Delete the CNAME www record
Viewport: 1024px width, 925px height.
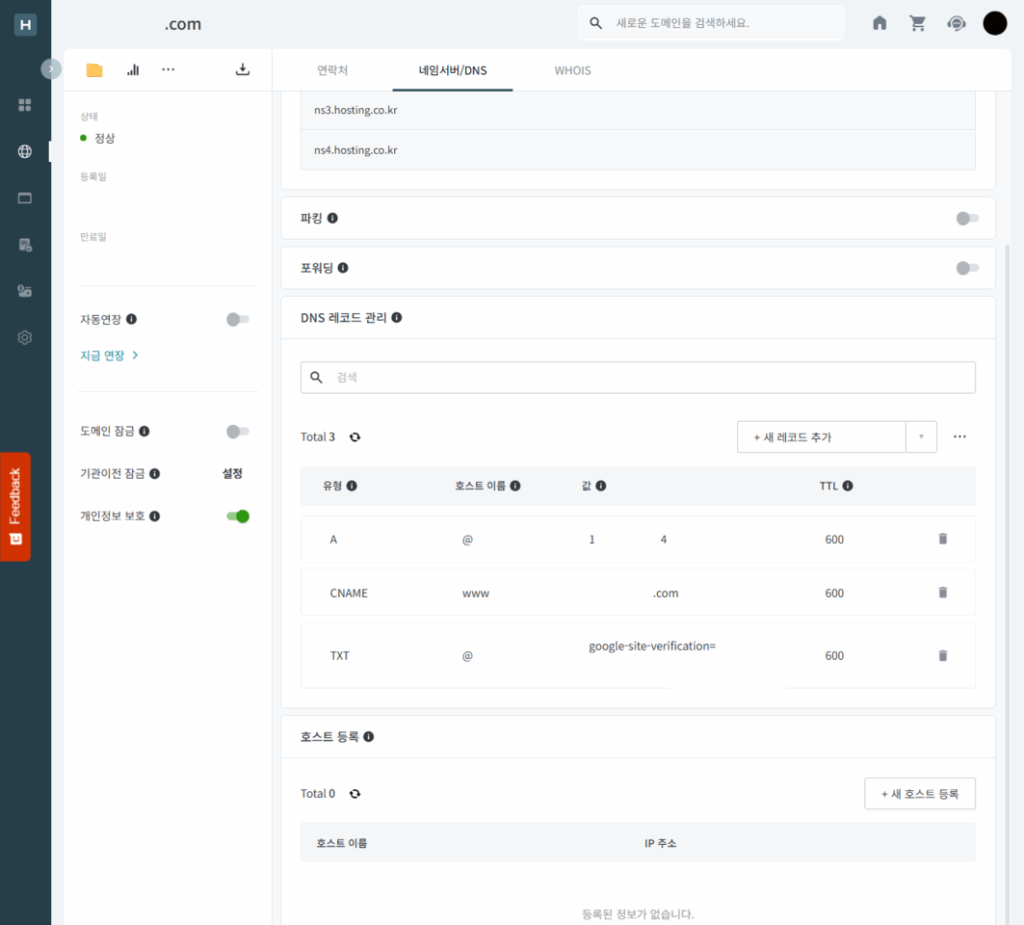(942, 592)
